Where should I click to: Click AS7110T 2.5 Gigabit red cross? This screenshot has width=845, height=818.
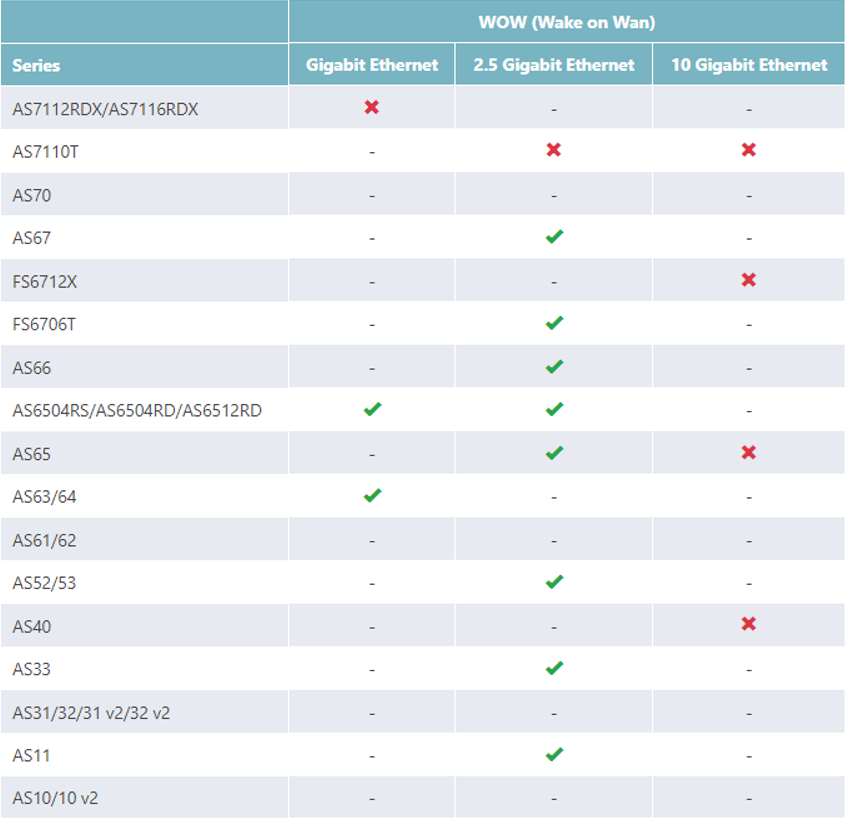coord(553,150)
